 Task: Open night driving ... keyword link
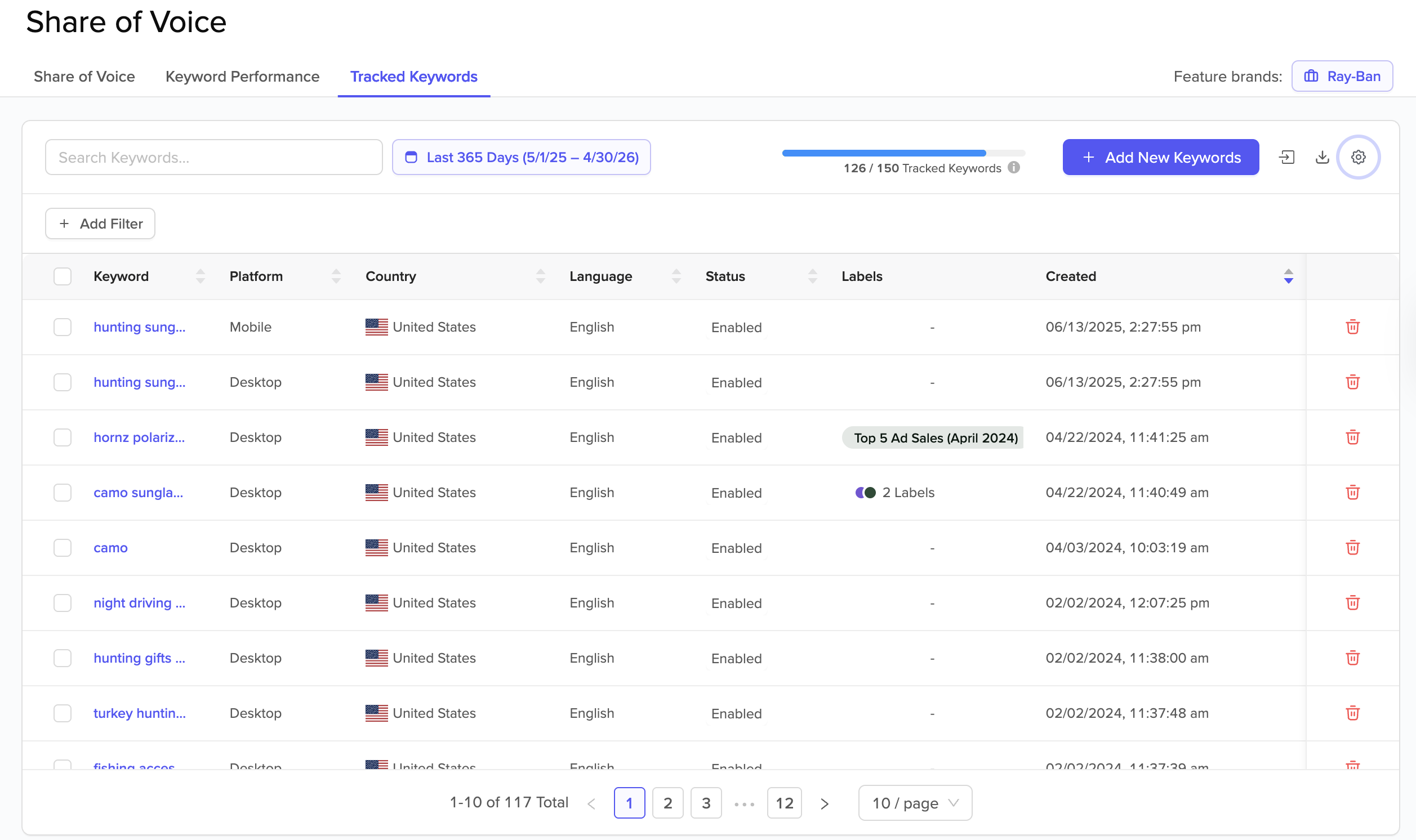[139, 603]
